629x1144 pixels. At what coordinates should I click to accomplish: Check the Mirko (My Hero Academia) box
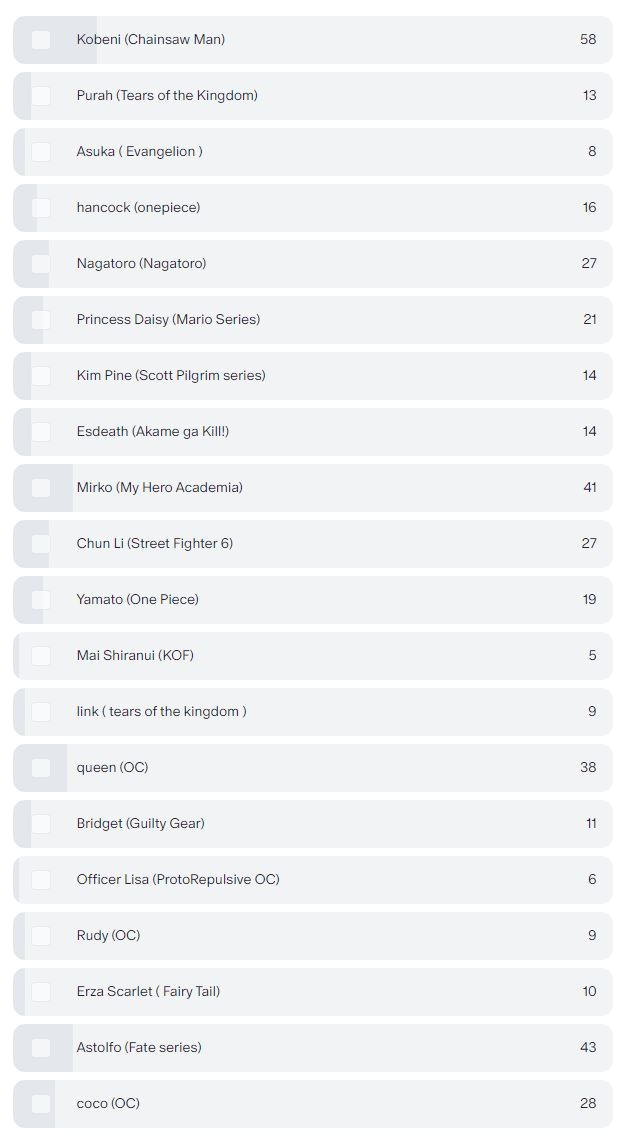[x=41, y=487]
